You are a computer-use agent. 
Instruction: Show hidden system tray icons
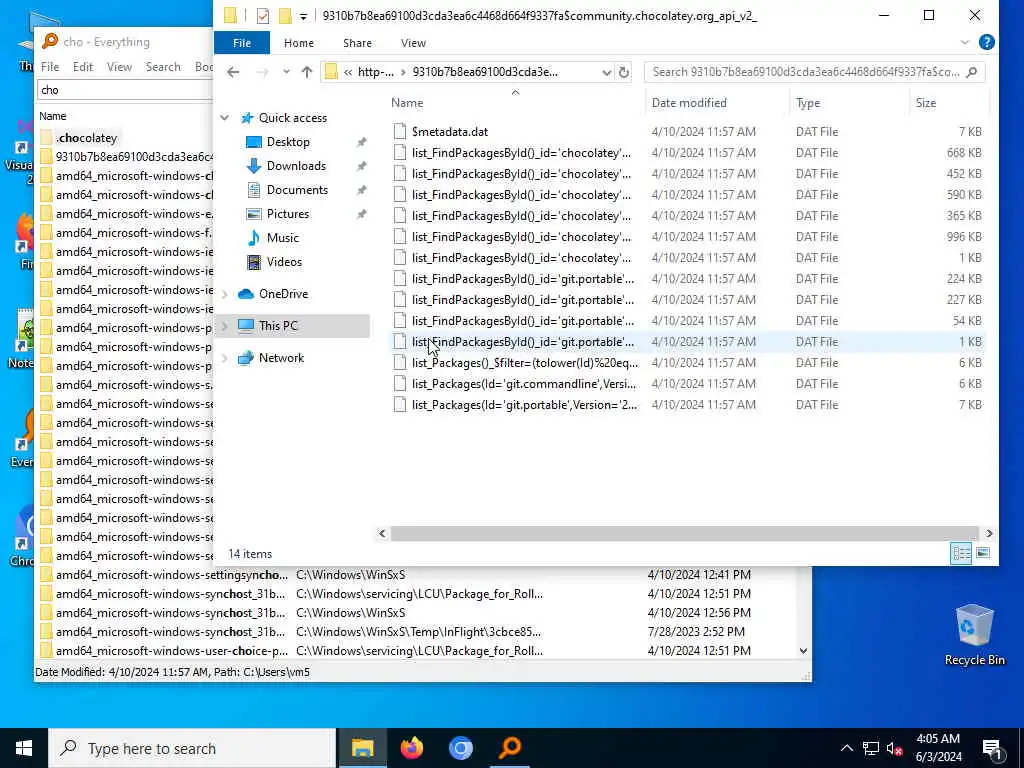click(846, 748)
